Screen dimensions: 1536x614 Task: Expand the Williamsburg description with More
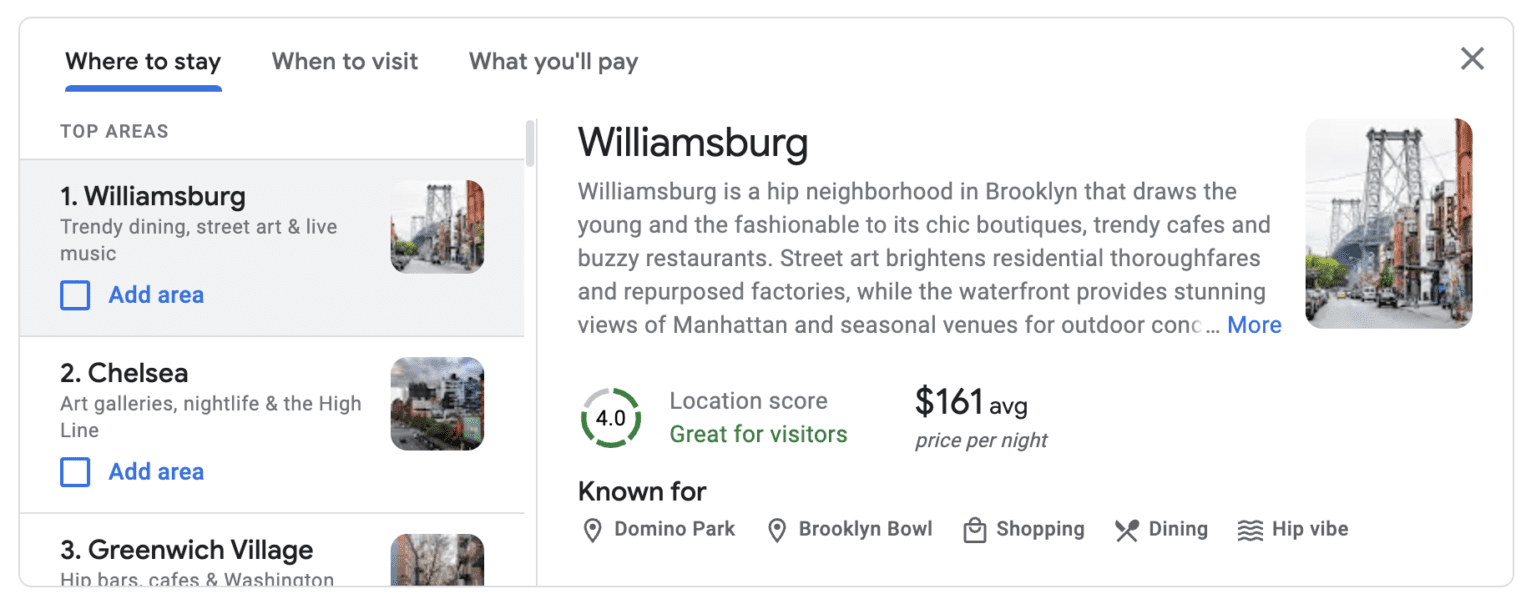pyautogui.click(x=1254, y=324)
